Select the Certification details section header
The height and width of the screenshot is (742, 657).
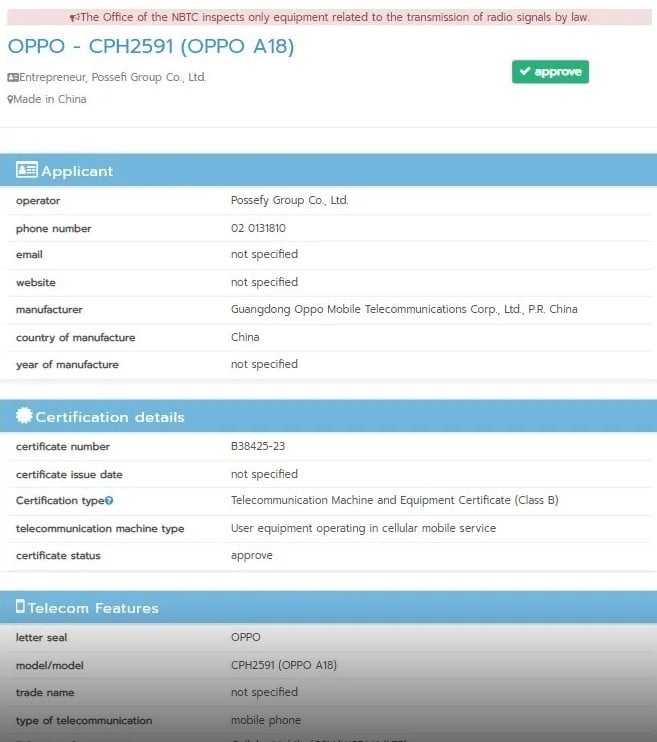coord(328,416)
